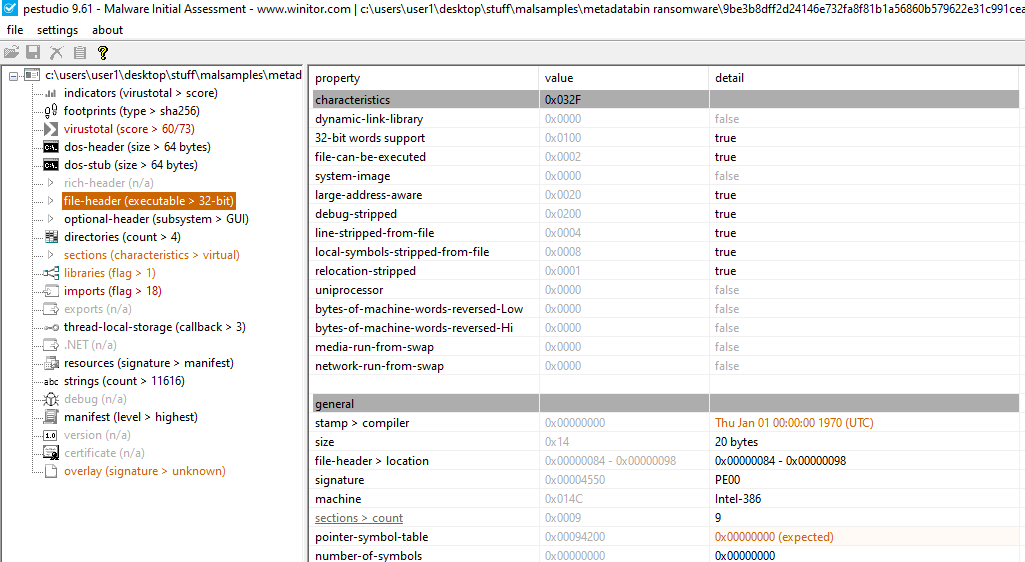
Task: Select resources (signature > manifest) node
Action: pyautogui.click(x=148, y=363)
